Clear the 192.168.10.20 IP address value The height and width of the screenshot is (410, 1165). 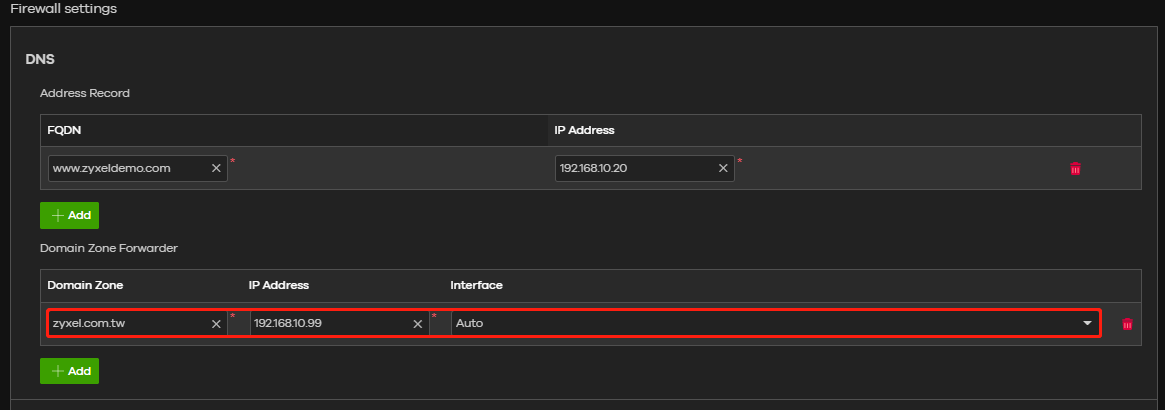point(723,169)
